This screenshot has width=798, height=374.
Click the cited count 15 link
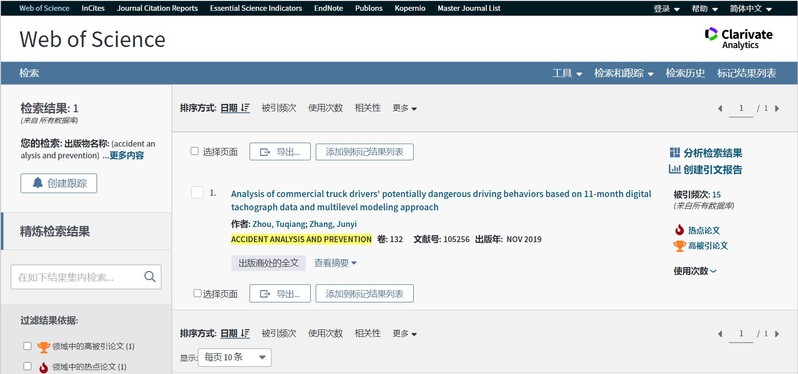tap(717, 194)
